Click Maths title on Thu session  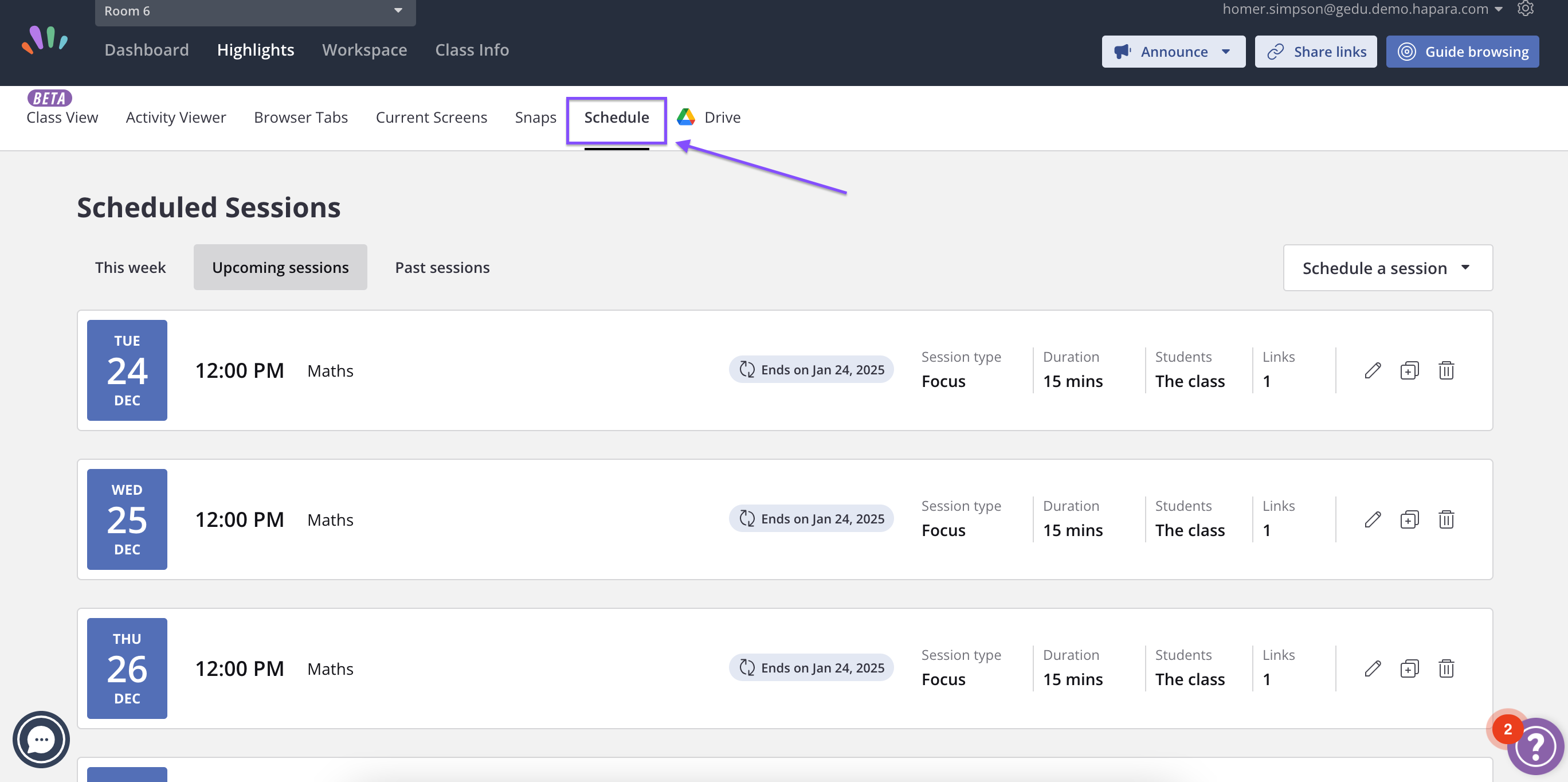(x=330, y=669)
